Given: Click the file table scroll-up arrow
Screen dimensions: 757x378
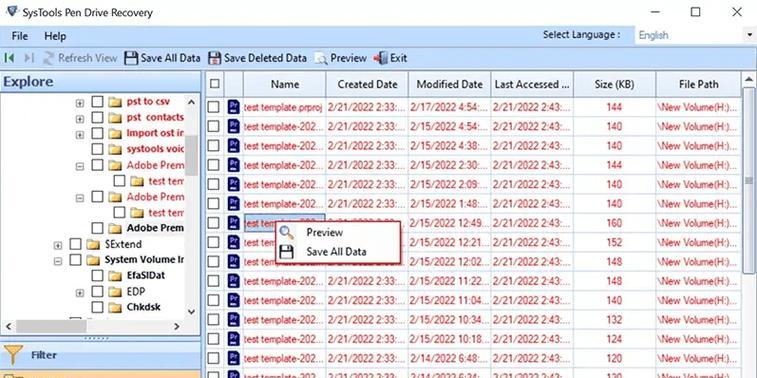Looking at the screenshot, I should click(x=749, y=79).
